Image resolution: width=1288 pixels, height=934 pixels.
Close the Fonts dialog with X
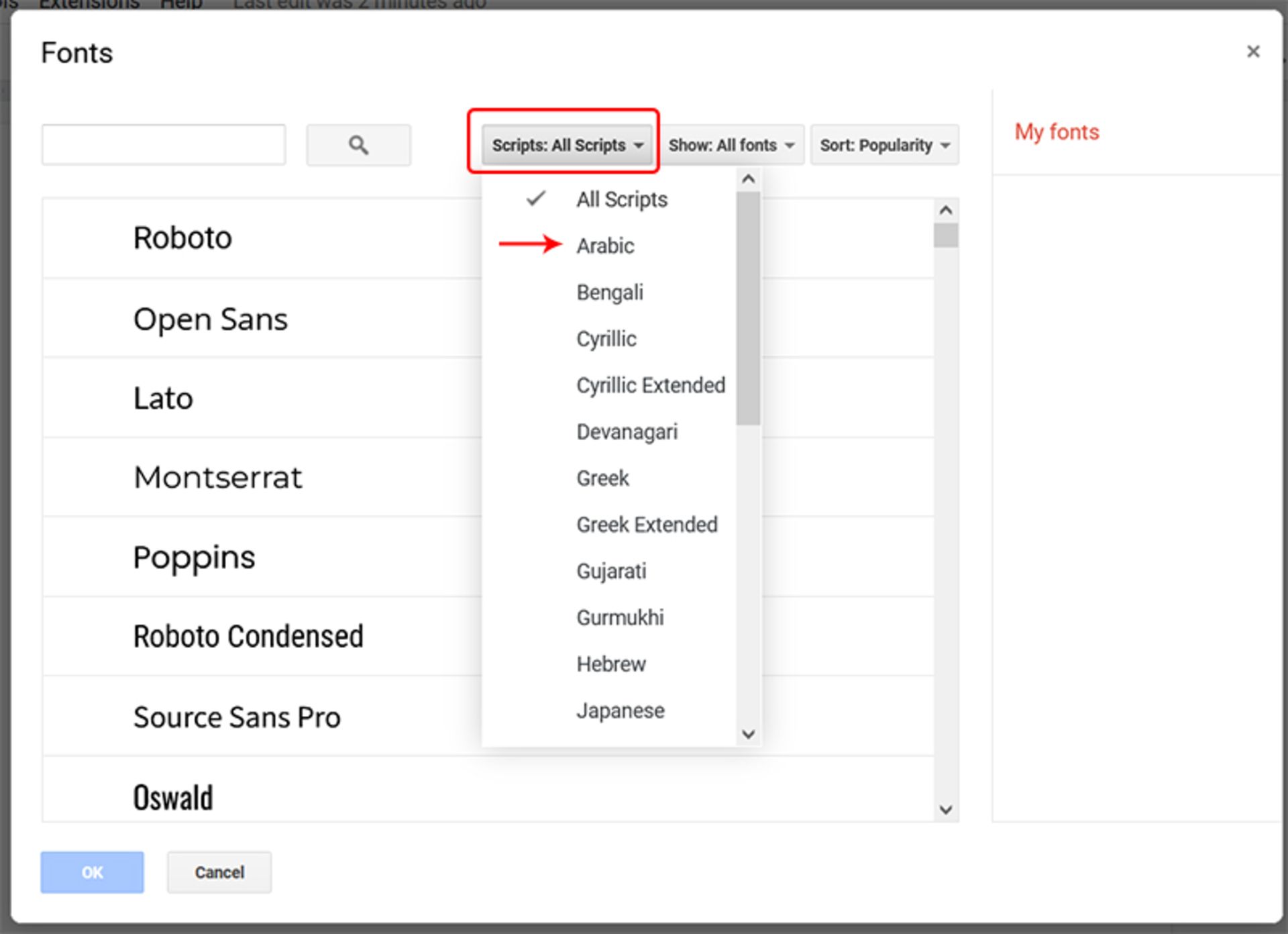[x=1252, y=52]
